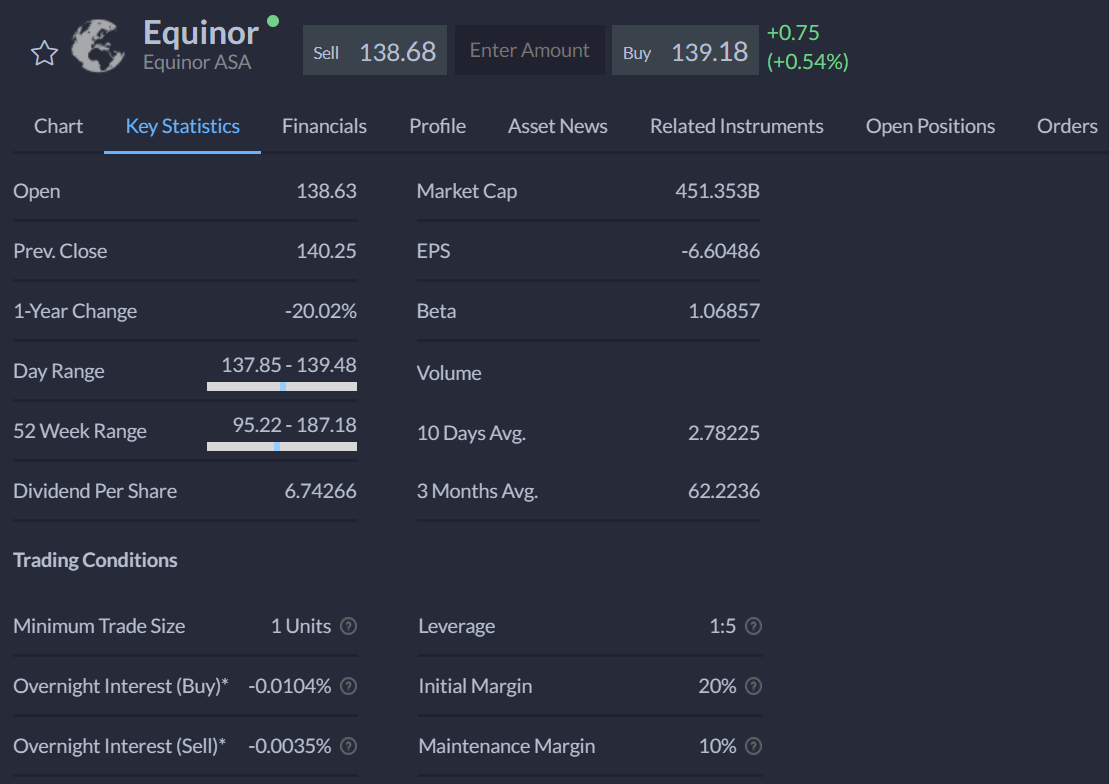Click the -0.0104% overnight buy interest value
The image size is (1109, 784).
(289, 686)
